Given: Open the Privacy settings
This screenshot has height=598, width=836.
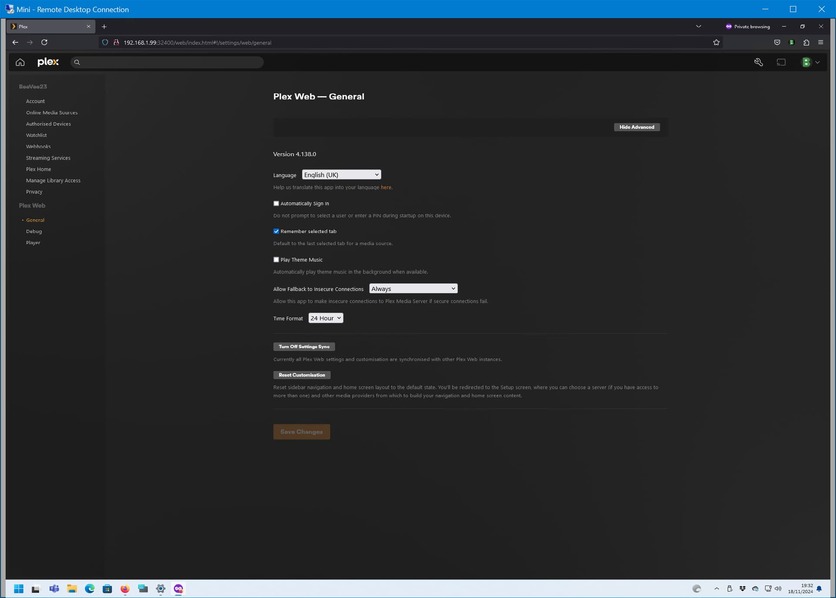Looking at the screenshot, I should coord(34,192).
